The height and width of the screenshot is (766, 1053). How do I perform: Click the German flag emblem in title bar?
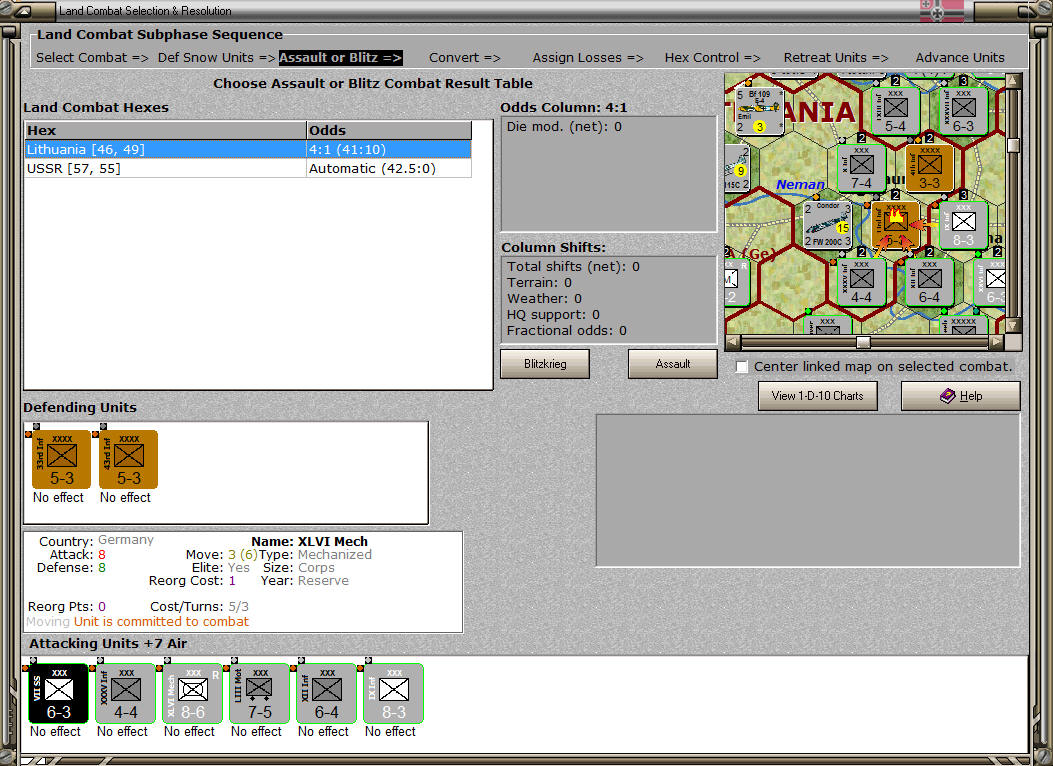click(942, 11)
